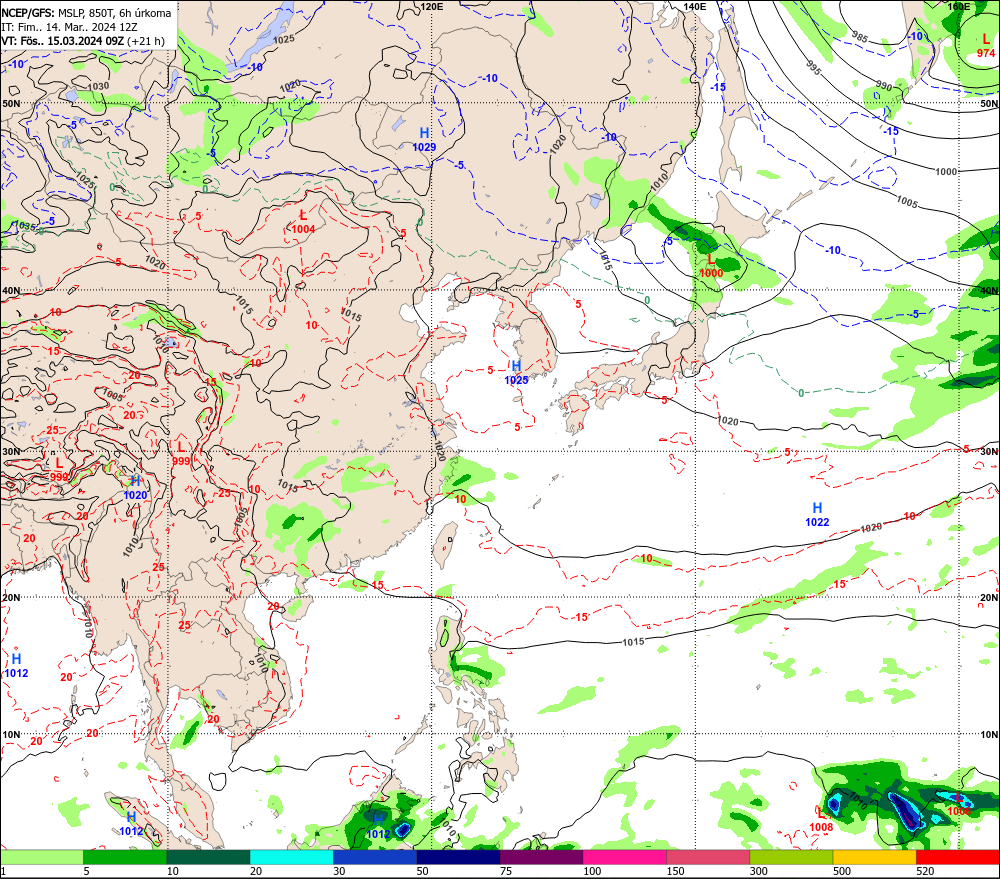Image resolution: width=1000 pixels, height=879 pixels.
Task: Select the cyan 20–30 legend swatch
Action: tap(291, 857)
